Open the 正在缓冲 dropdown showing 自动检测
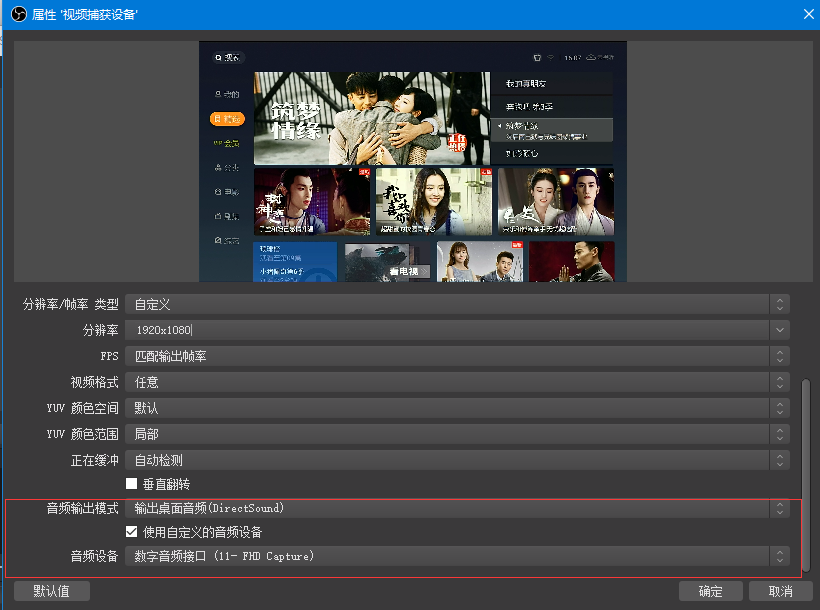 pos(457,460)
